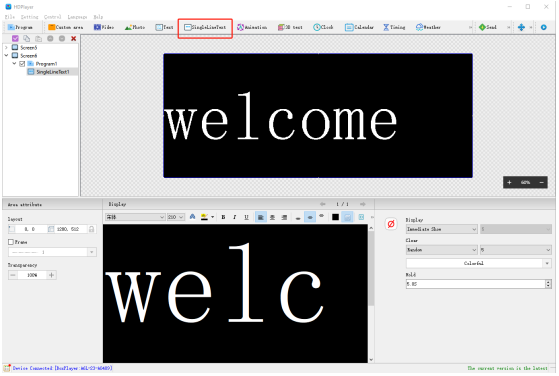The image size is (559, 376).
Task: Click the blue cross-arrows move icon
Action: click(x=521, y=27)
